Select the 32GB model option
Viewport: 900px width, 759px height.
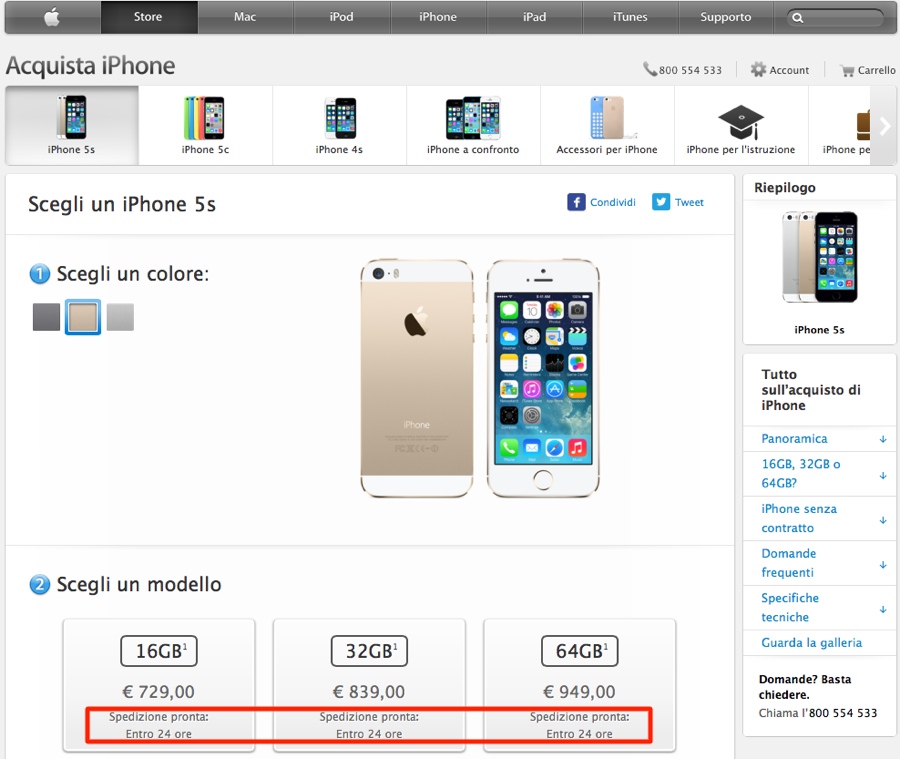click(369, 685)
